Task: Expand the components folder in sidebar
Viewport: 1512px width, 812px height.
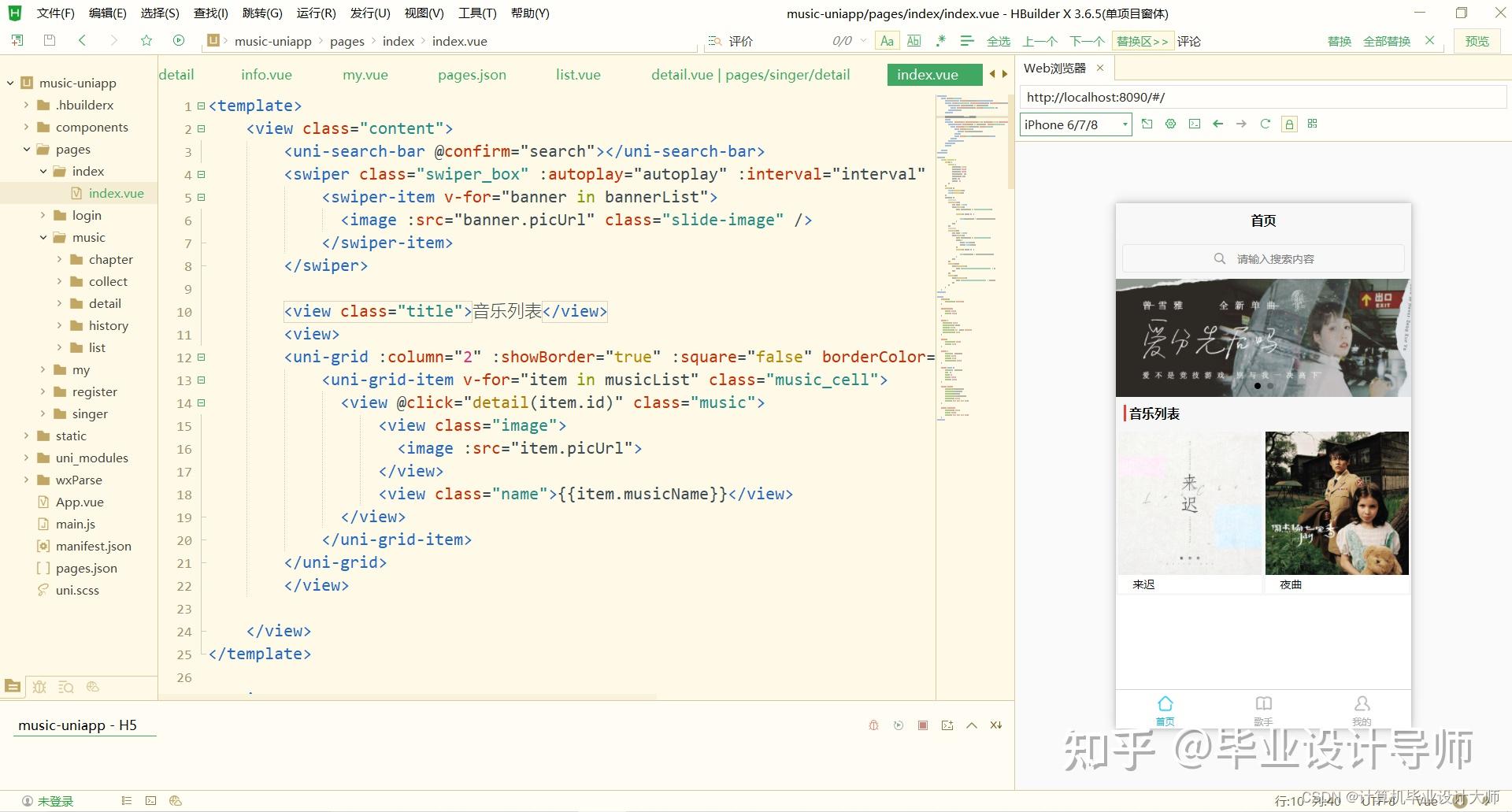Action: (26, 127)
